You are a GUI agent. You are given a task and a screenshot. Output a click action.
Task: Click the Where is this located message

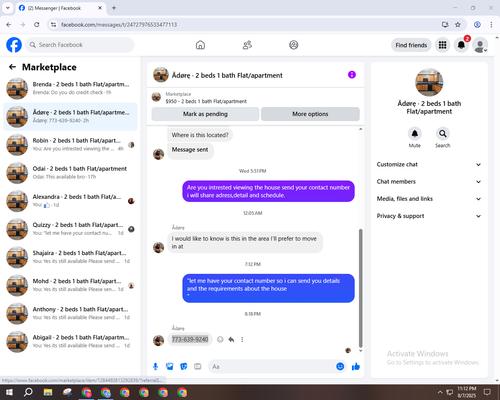(x=200, y=135)
